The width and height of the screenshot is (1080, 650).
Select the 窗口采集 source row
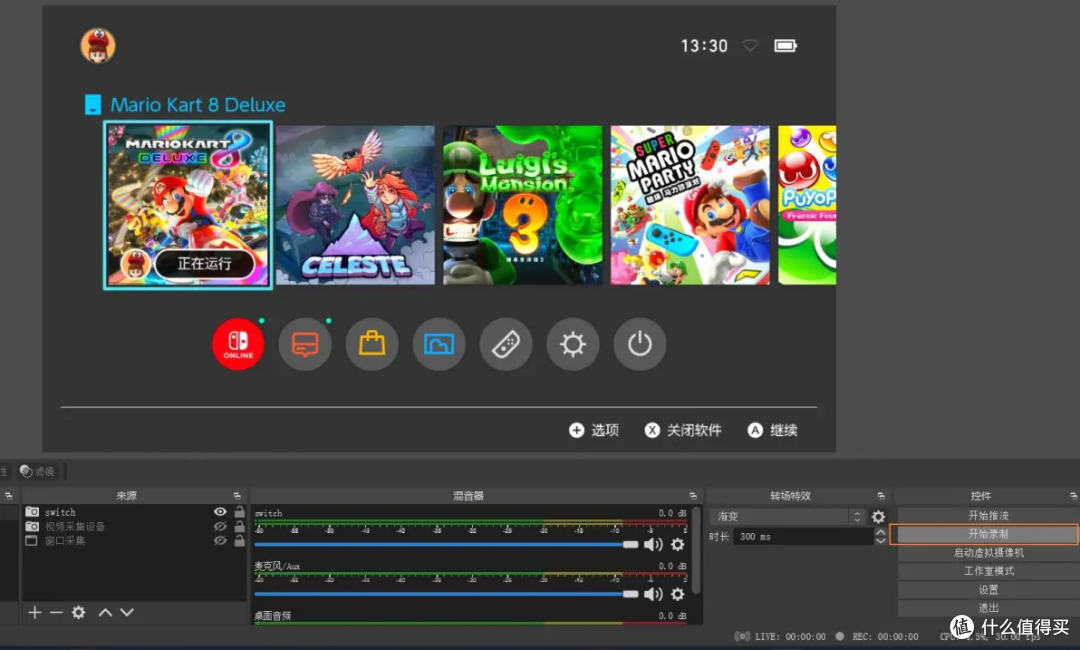click(134, 541)
